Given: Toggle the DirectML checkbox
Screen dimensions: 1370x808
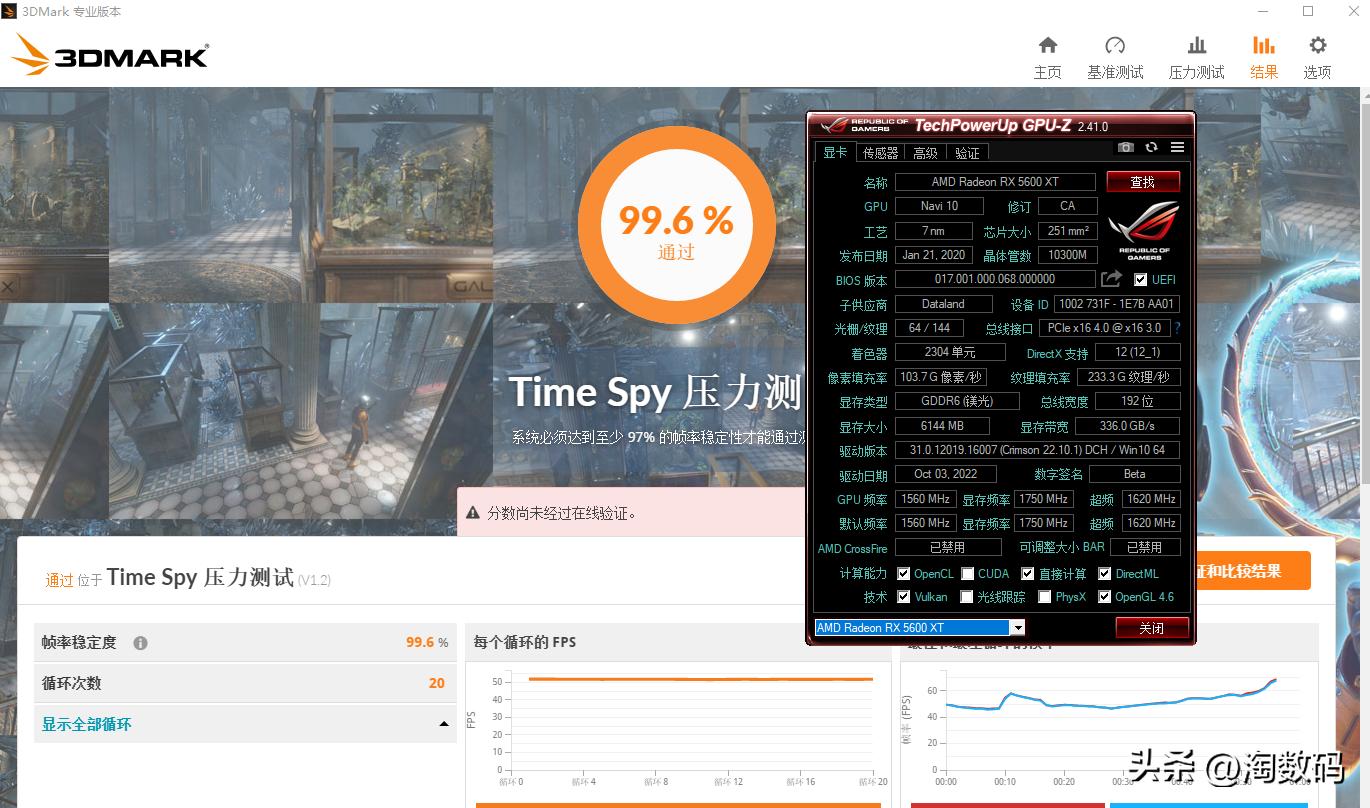Looking at the screenshot, I should (x=1105, y=574).
